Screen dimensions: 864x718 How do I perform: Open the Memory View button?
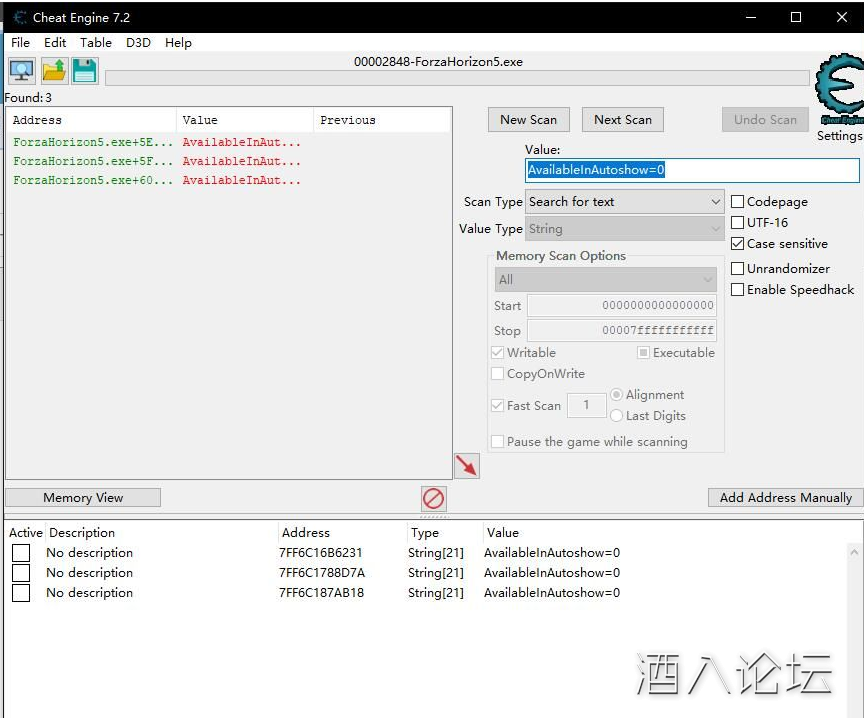(83, 498)
